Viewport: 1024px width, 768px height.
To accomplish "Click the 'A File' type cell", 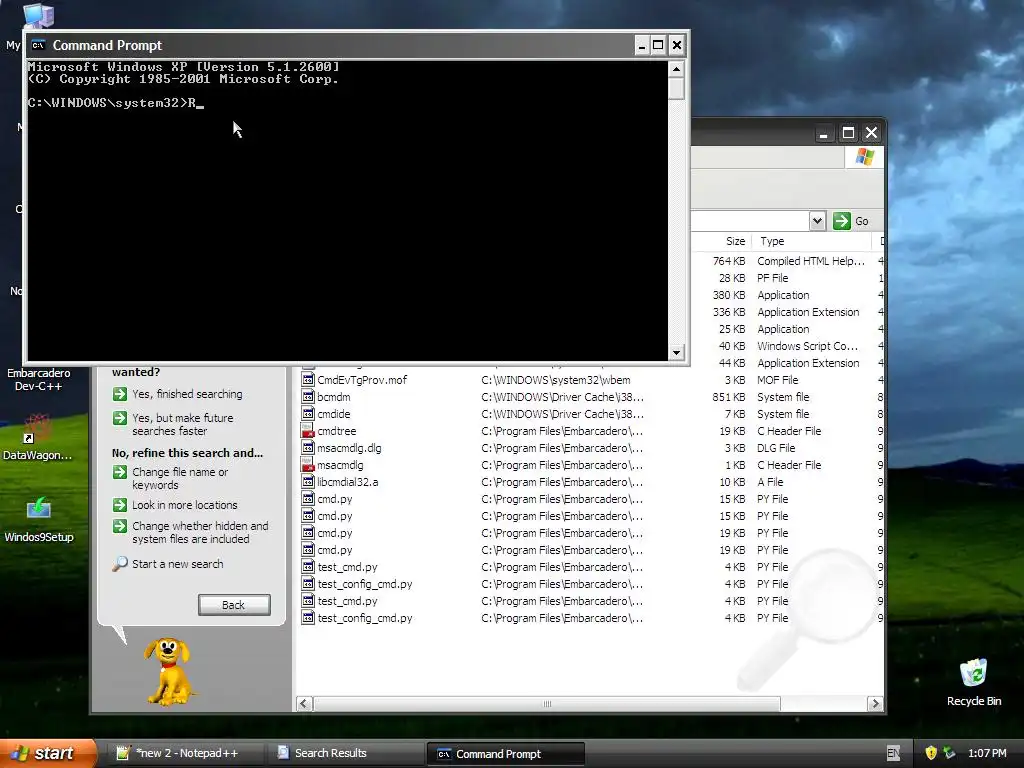I will (770, 482).
